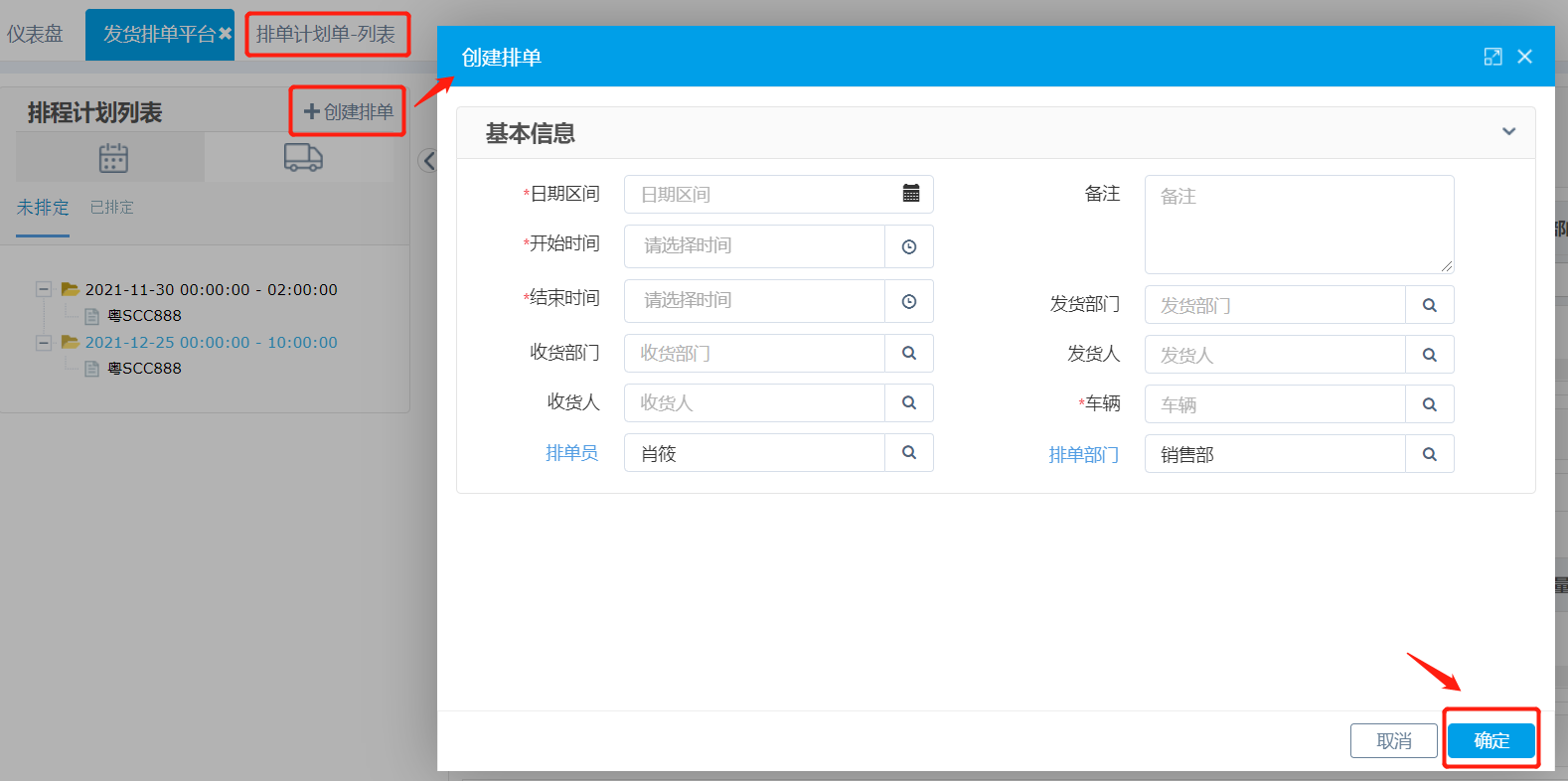Select 粤SCC888 under 2021-12-25 node

[144, 369]
